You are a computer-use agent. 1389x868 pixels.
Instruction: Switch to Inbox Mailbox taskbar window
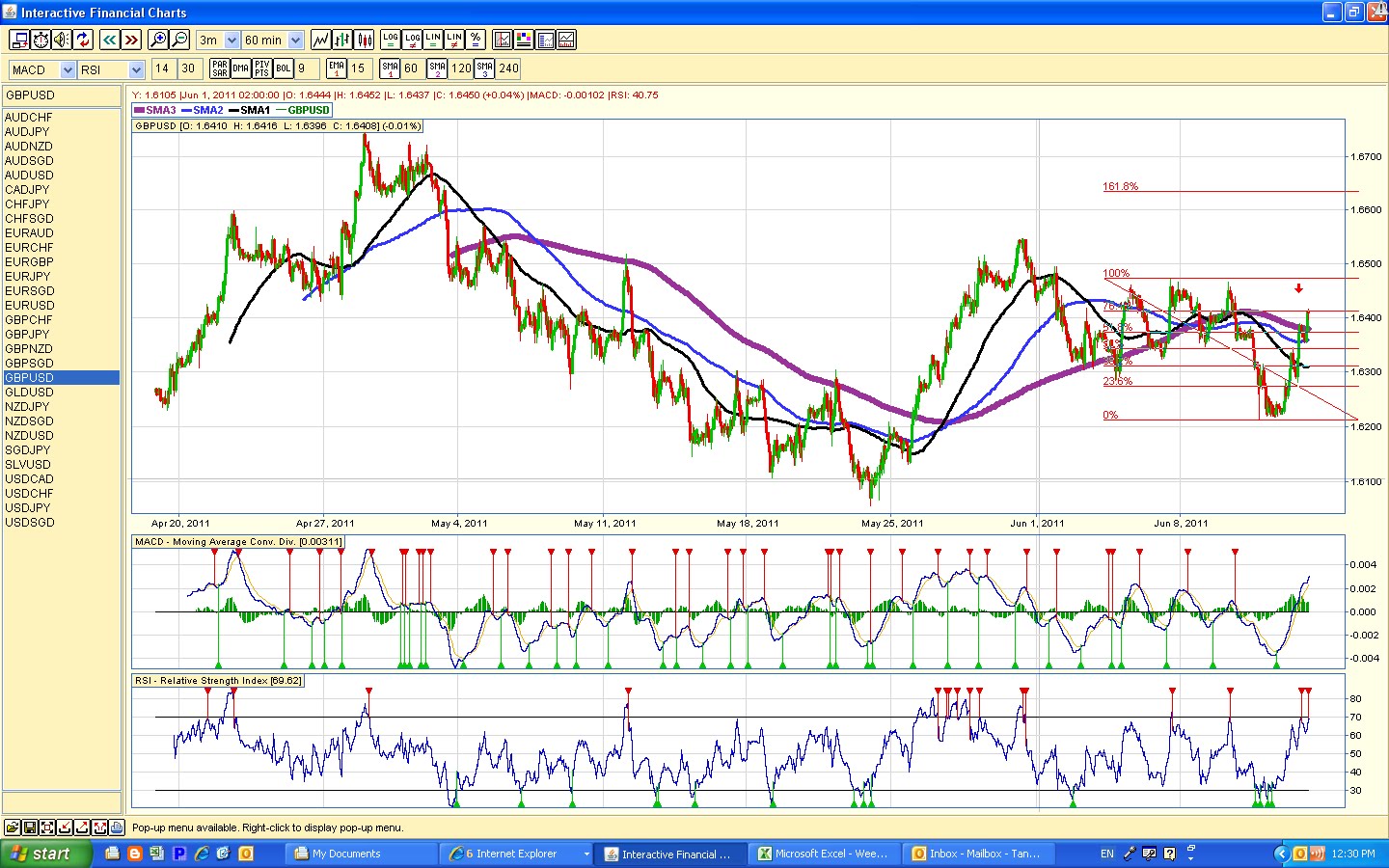980,854
